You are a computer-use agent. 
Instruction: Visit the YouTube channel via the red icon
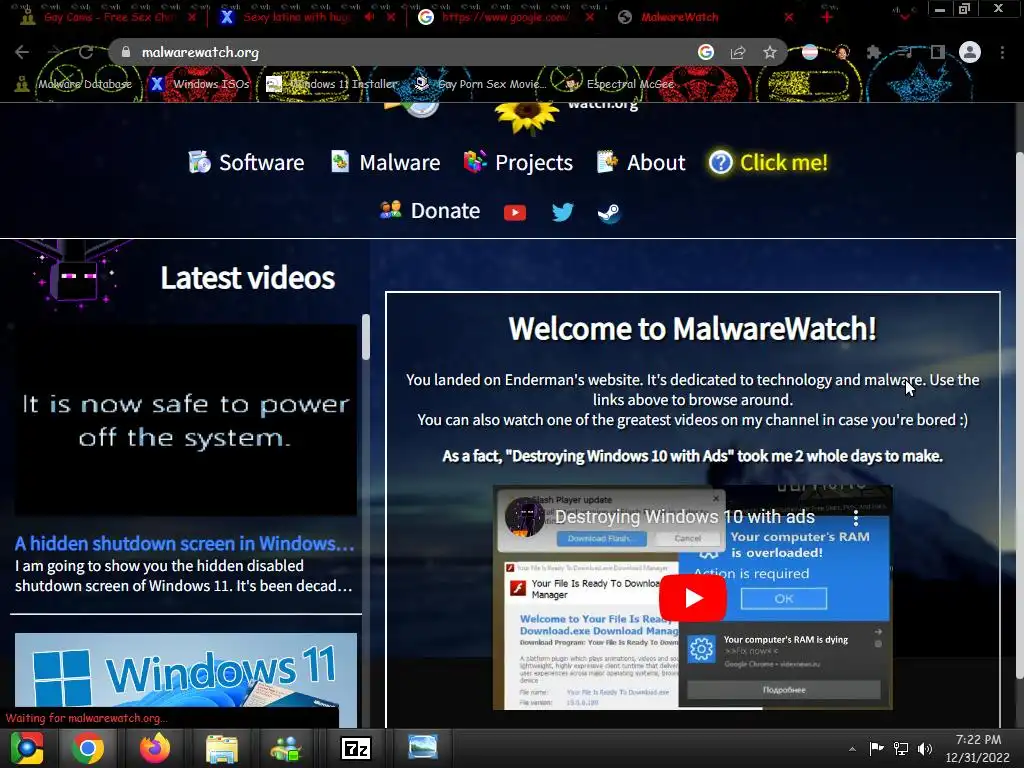point(515,212)
